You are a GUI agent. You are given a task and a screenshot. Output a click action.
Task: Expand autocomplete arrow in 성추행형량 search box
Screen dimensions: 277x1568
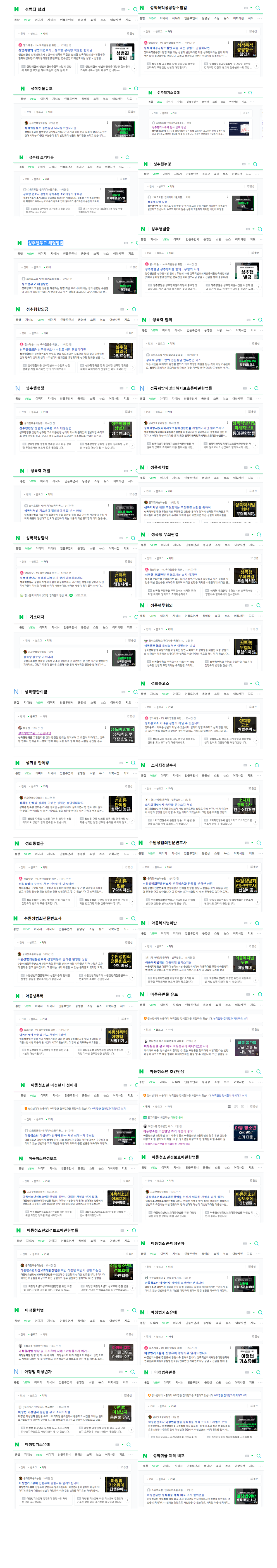[128, 388]
